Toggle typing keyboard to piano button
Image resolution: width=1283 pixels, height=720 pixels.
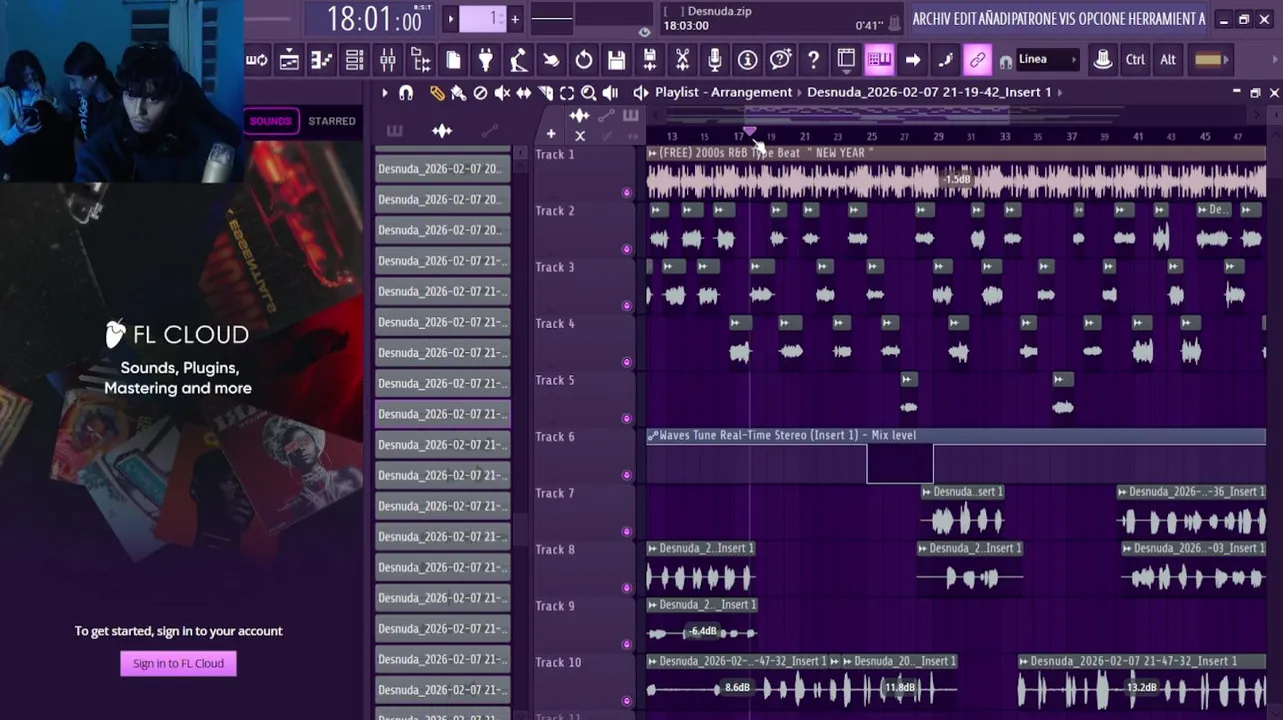[x=879, y=60]
